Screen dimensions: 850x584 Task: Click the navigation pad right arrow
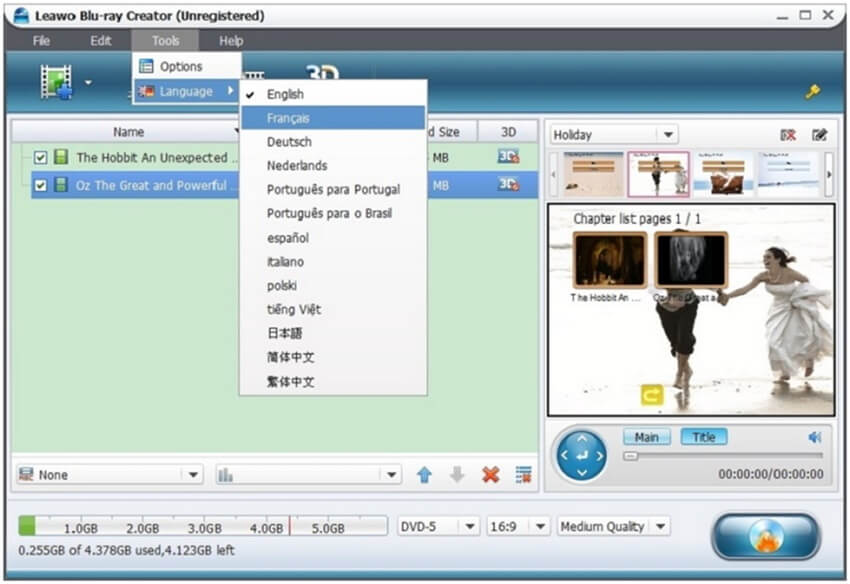pos(599,455)
